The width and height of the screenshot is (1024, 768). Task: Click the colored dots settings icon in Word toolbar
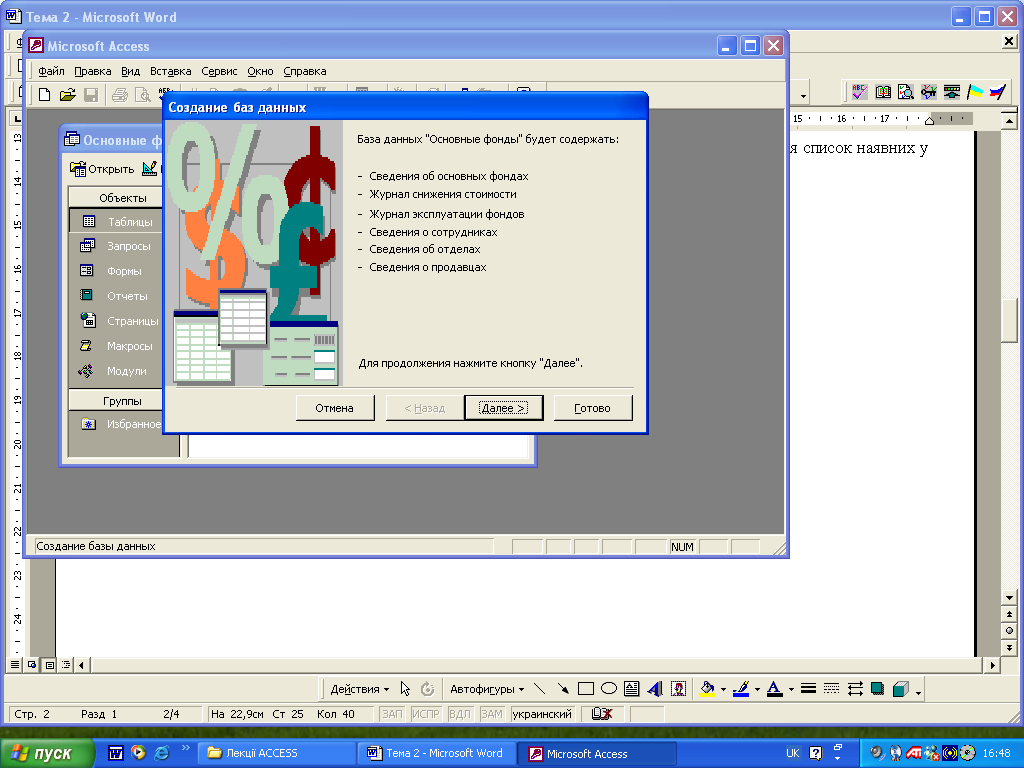[952, 92]
